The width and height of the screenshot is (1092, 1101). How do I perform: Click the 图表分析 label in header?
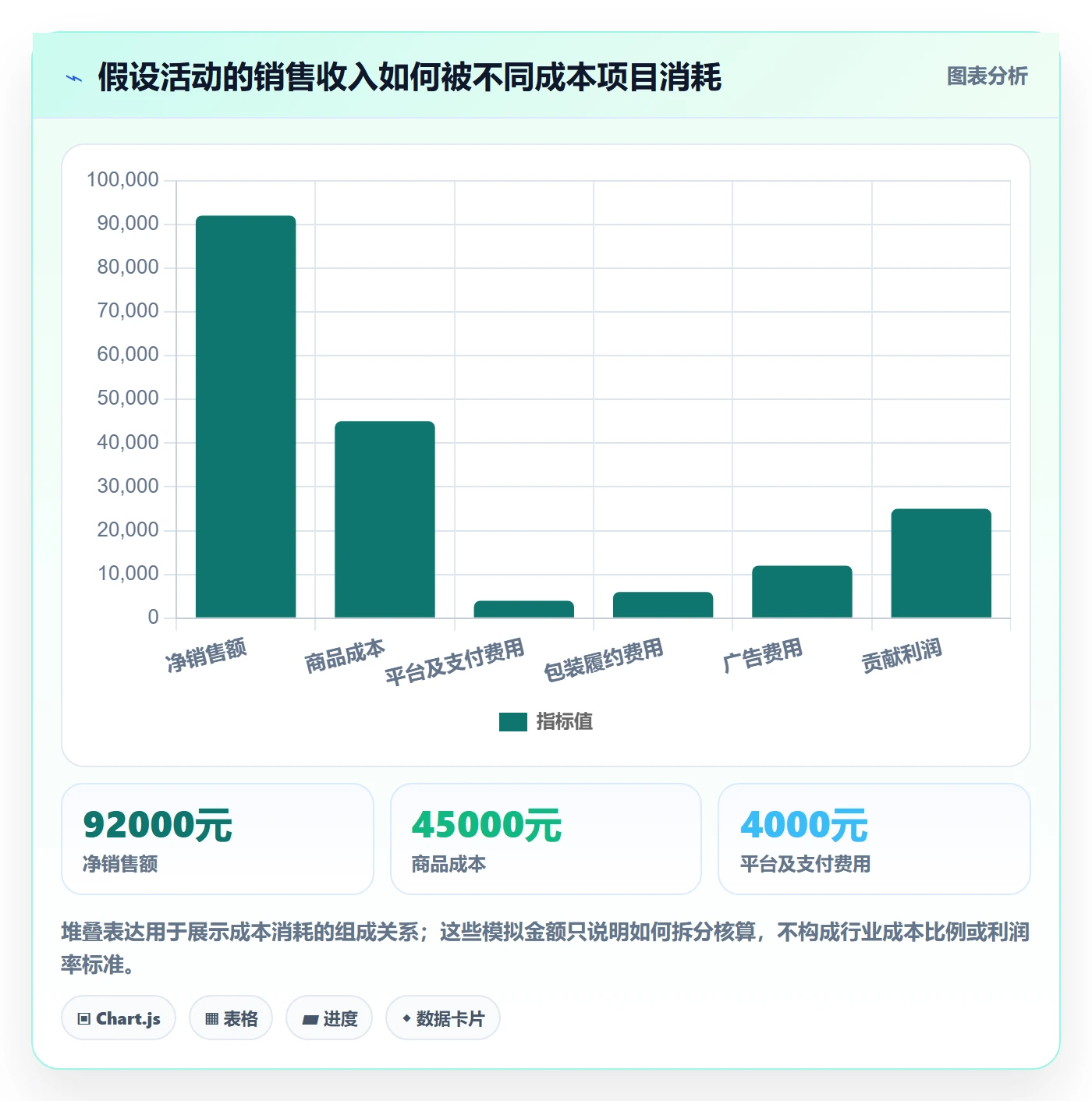pos(987,76)
